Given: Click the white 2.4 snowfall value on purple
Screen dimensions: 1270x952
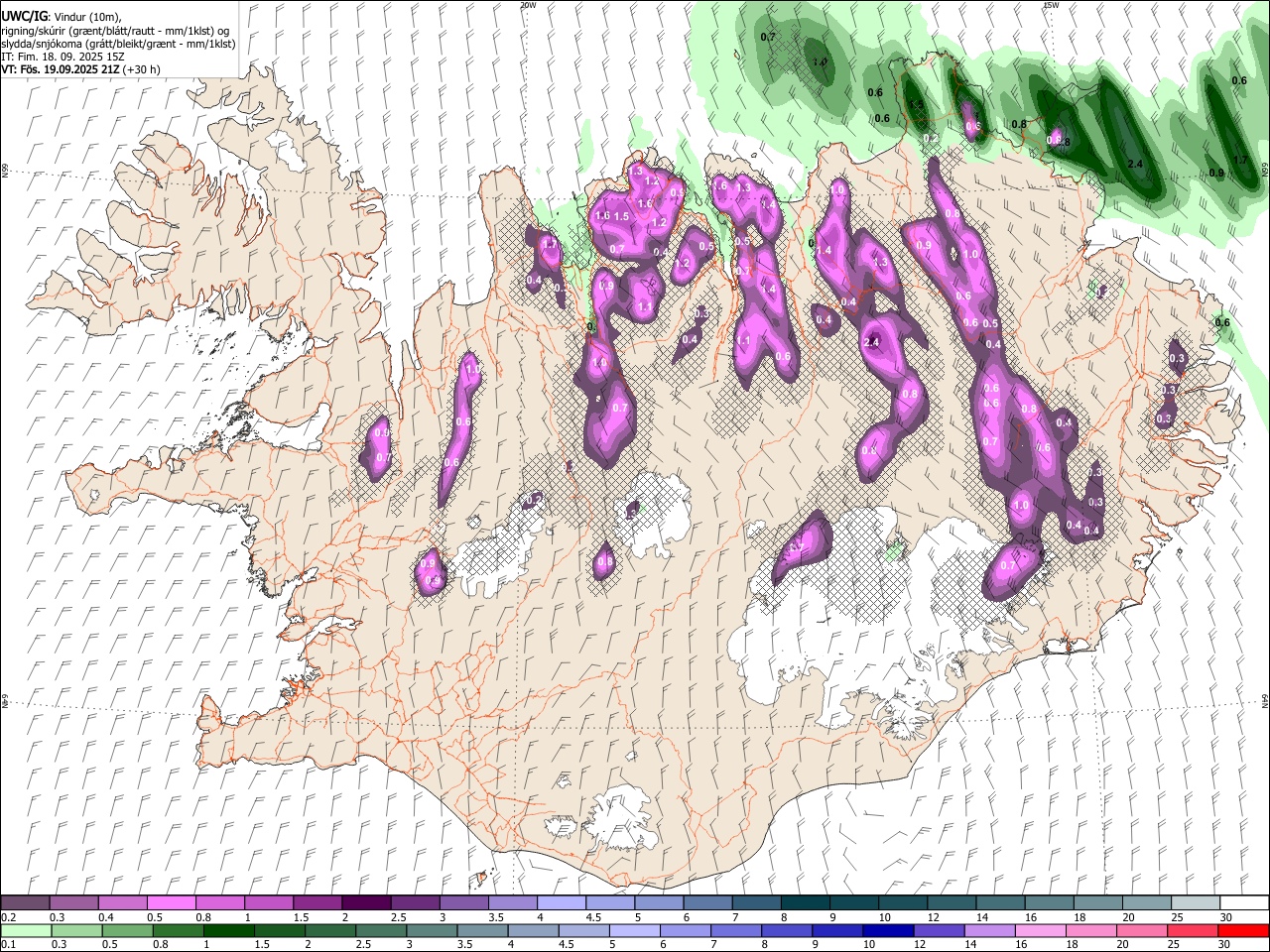Looking at the screenshot, I should pos(873,342).
